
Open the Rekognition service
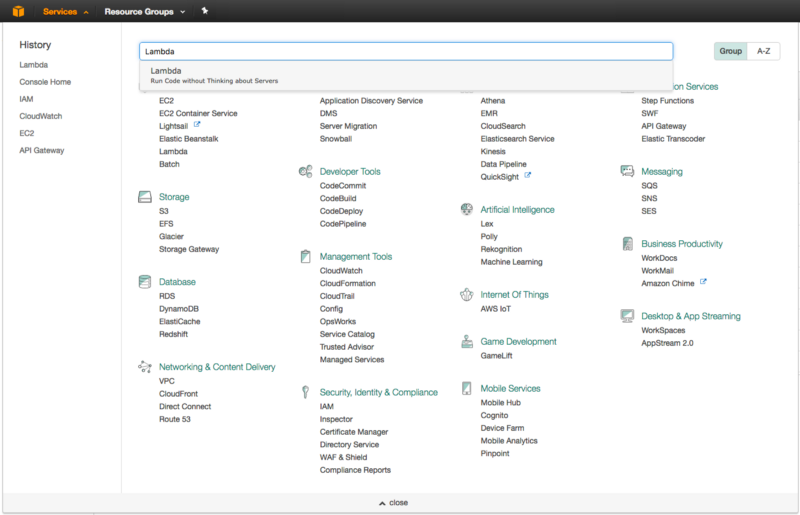pyautogui.click(x=501, y=250)
